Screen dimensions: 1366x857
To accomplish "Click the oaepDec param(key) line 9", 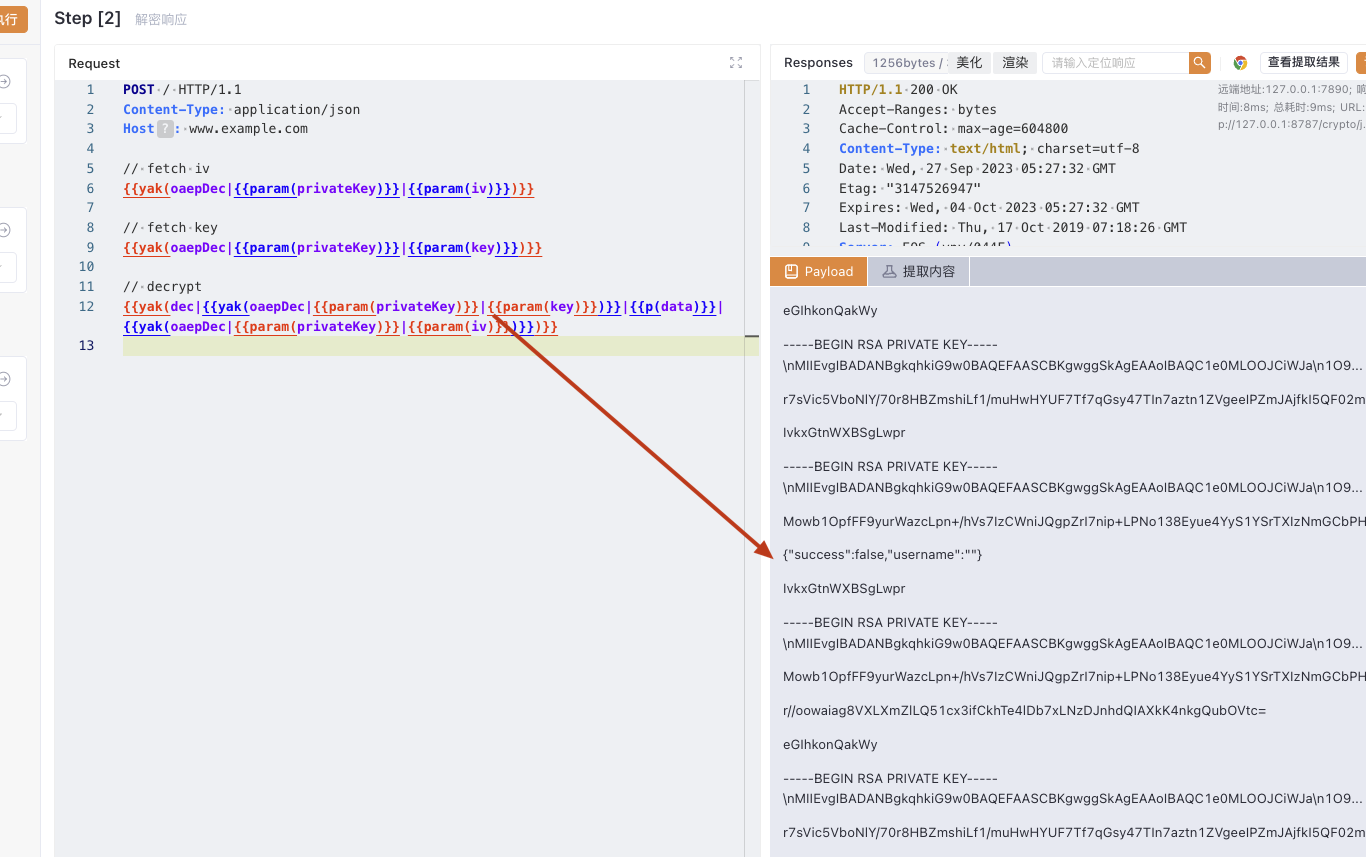I will tap(332, 247).
